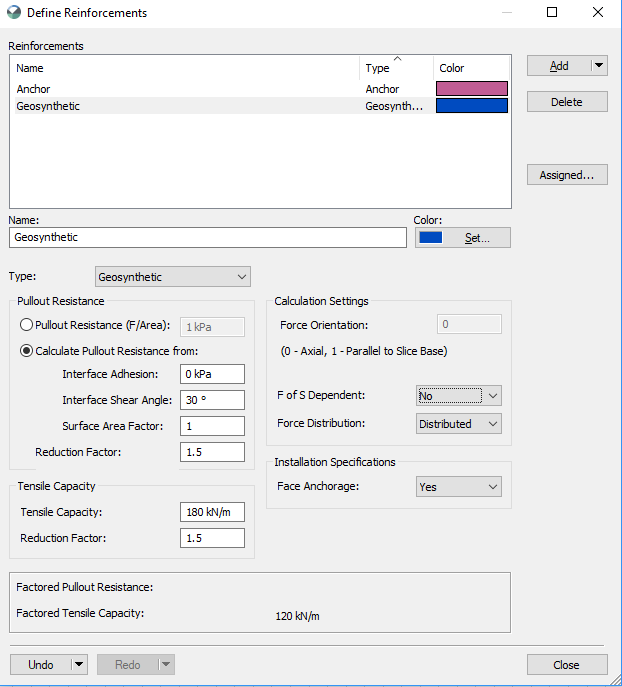Viewport: 622px width, 687px height.
Task: Select the Geosynthetic reinforcement row
Action: pyautogui.click(x=260, y=106)
